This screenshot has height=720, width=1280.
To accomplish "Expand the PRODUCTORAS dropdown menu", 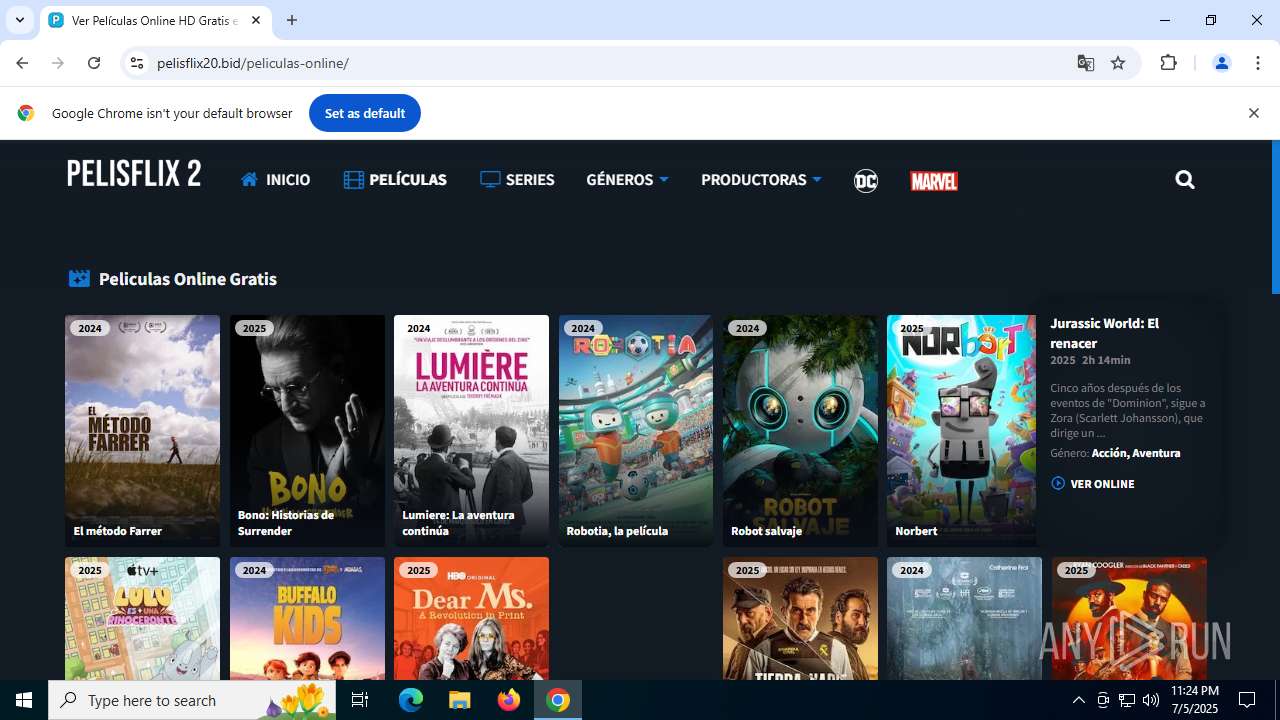I will coord(761,180).
